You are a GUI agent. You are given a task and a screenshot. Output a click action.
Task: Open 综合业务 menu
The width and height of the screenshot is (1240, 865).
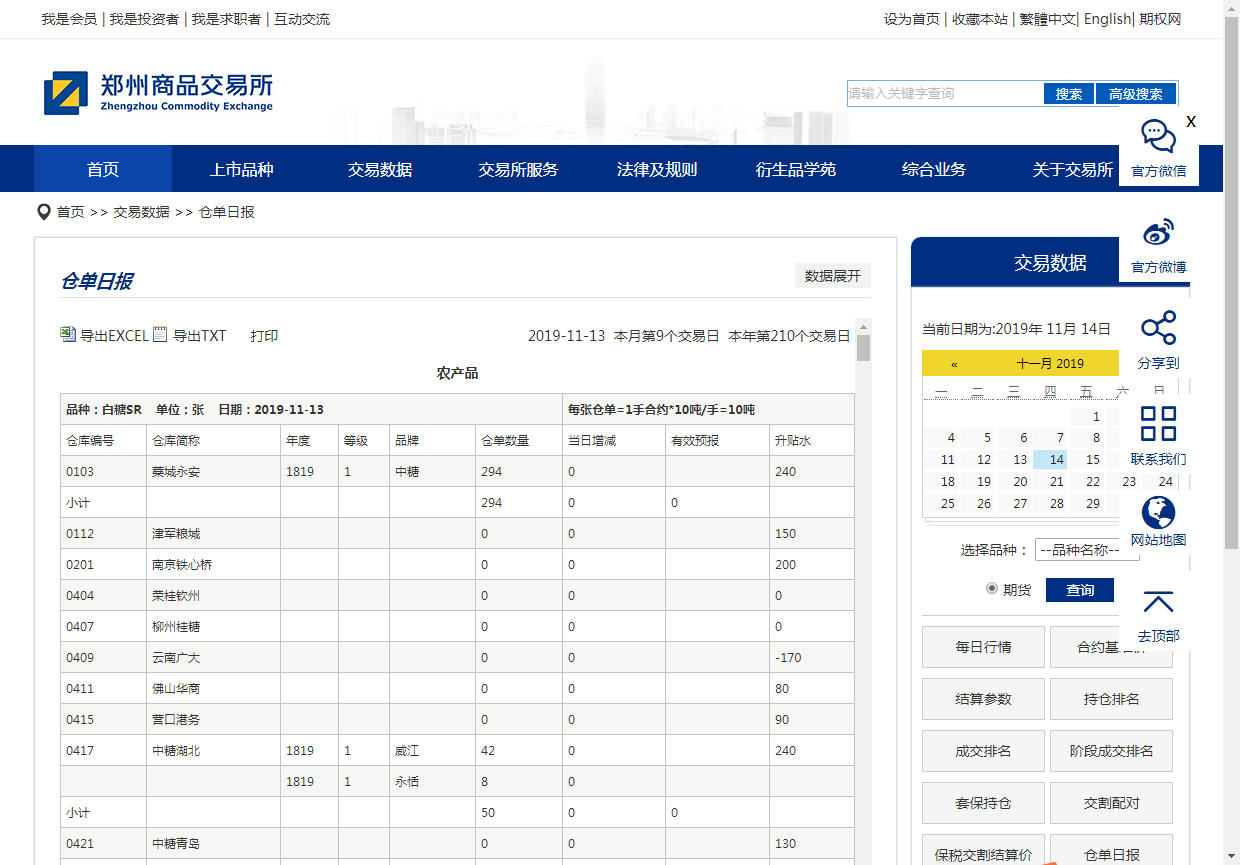tap(934, 169)
